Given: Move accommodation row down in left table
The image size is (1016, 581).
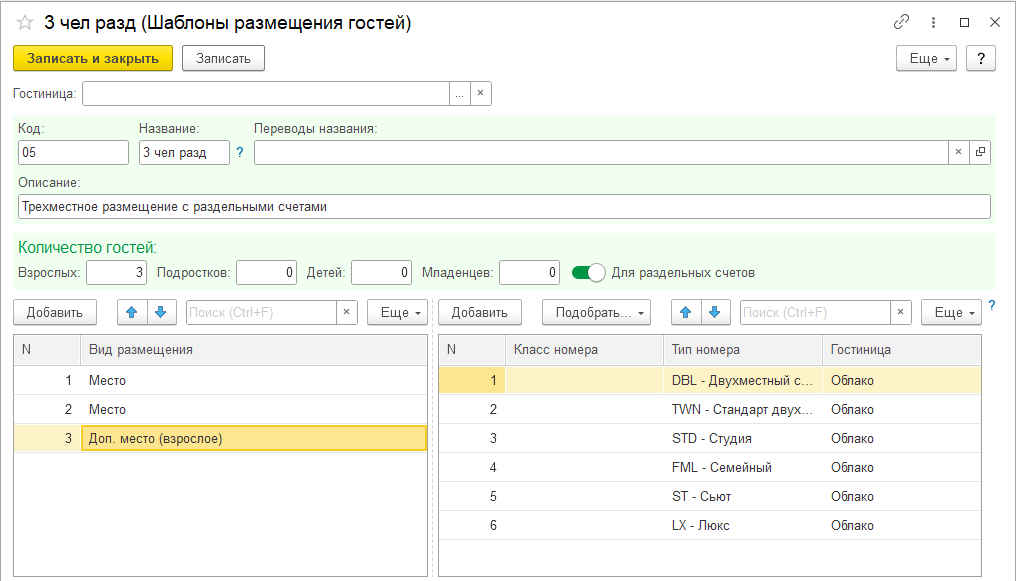Looking at the screenshot, I should [x=160, y=313].
